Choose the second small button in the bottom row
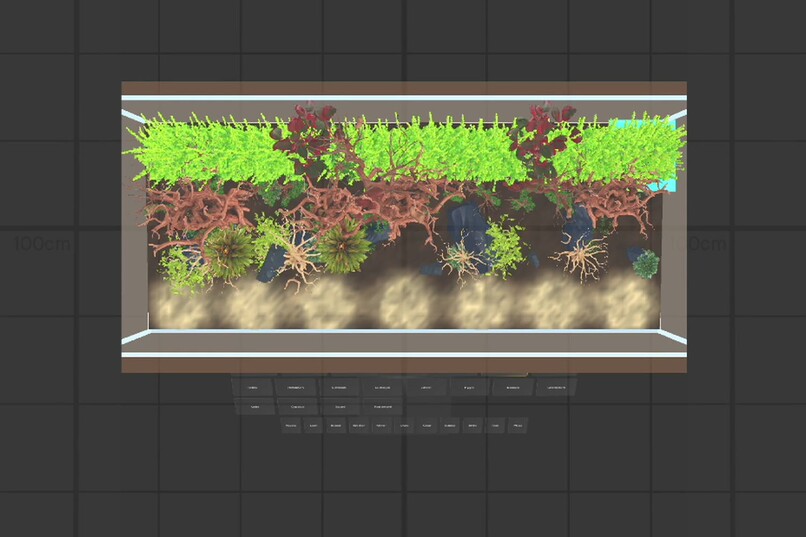This screenshot has width=806, height=537. [x=314, y=425]
